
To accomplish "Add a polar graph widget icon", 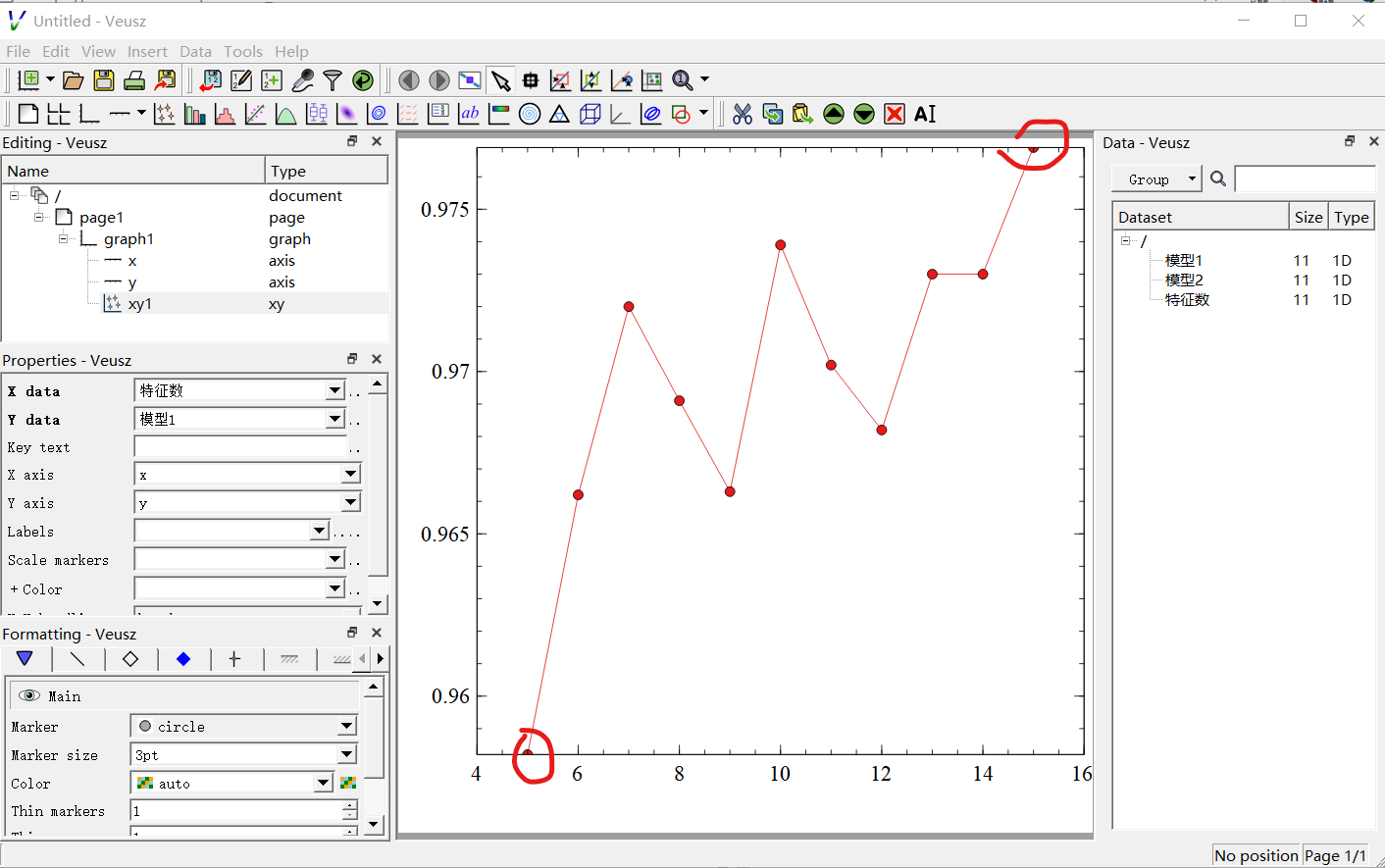I will pyautogui.click(x=530, y=114).
